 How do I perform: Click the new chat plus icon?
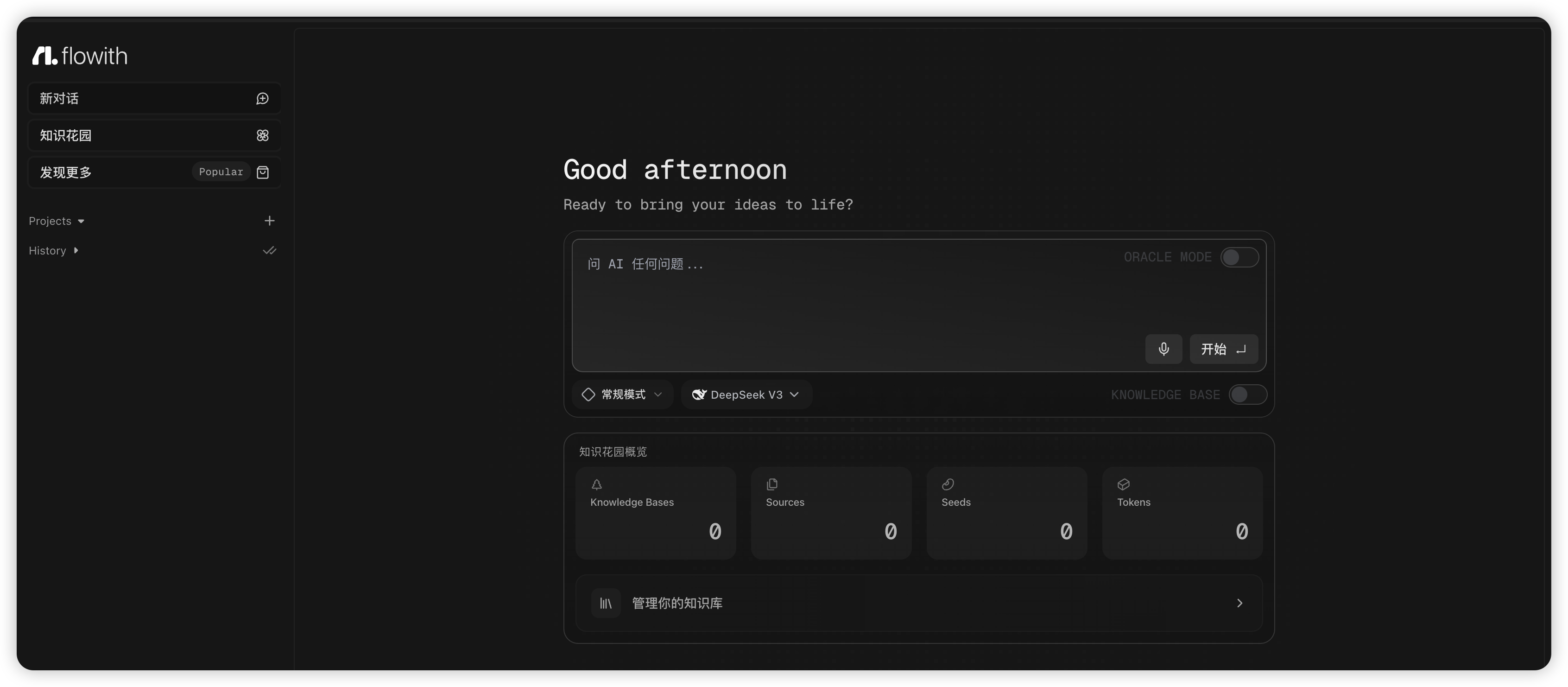[x=262, y=98]
